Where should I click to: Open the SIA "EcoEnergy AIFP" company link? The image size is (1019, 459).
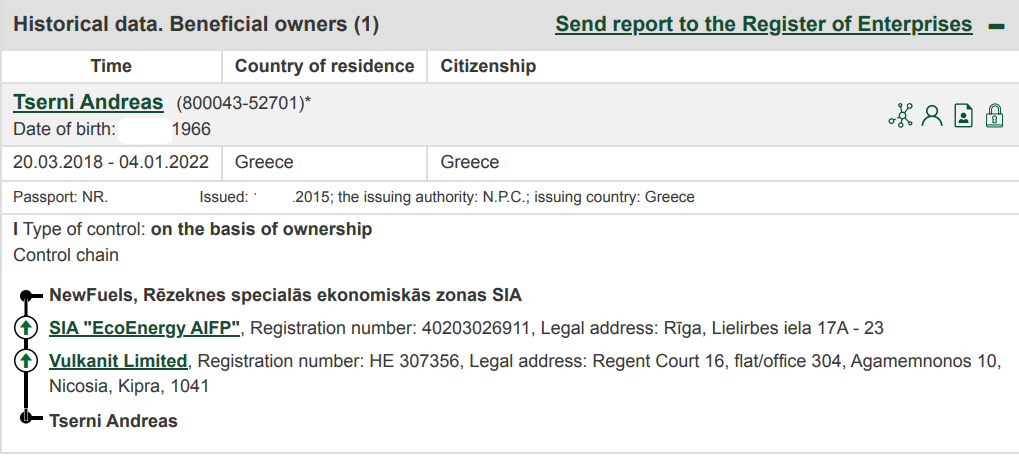tap(144, 328)
